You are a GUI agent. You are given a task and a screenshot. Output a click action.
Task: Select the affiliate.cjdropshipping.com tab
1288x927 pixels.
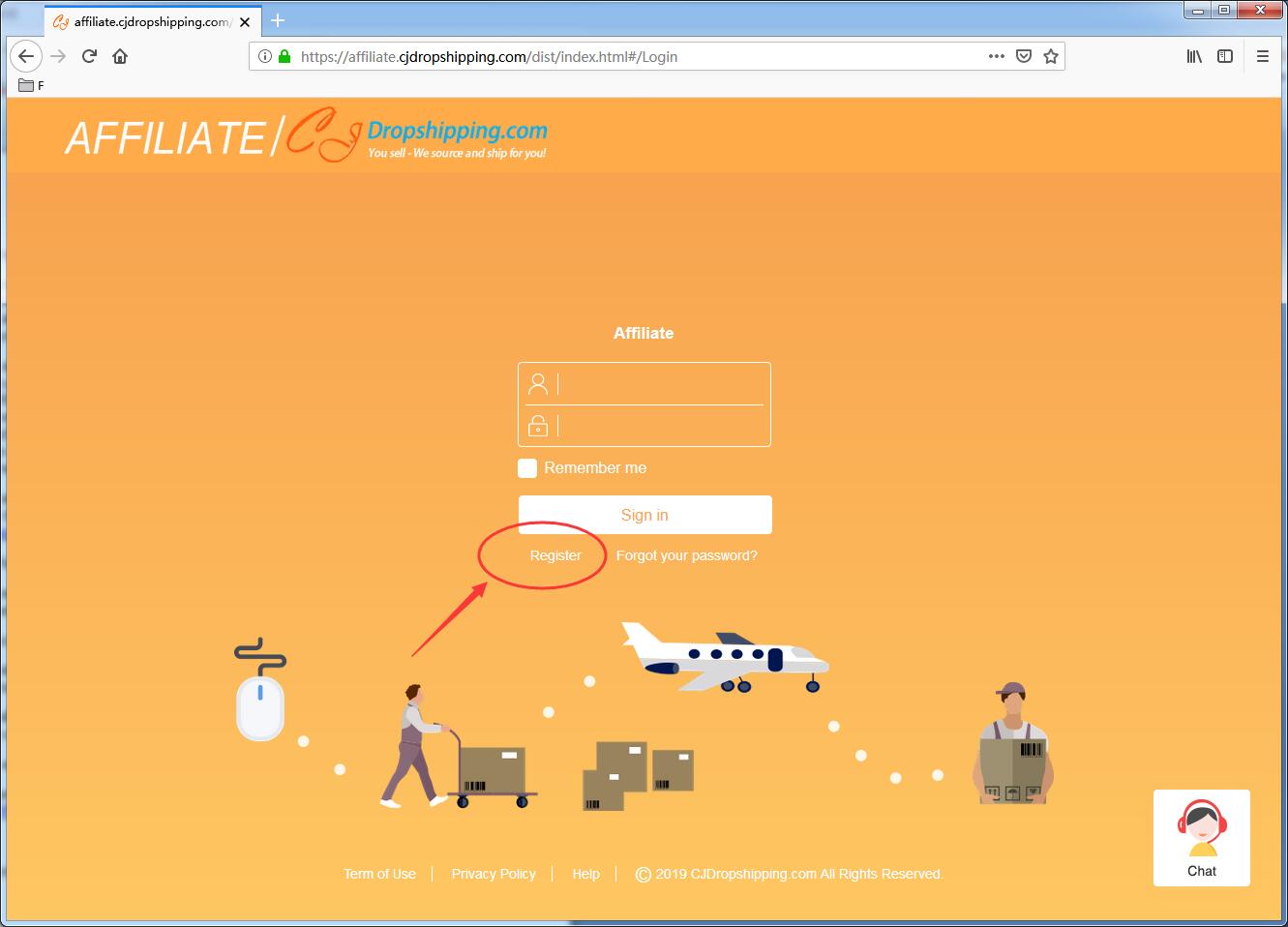click(150, 21)
